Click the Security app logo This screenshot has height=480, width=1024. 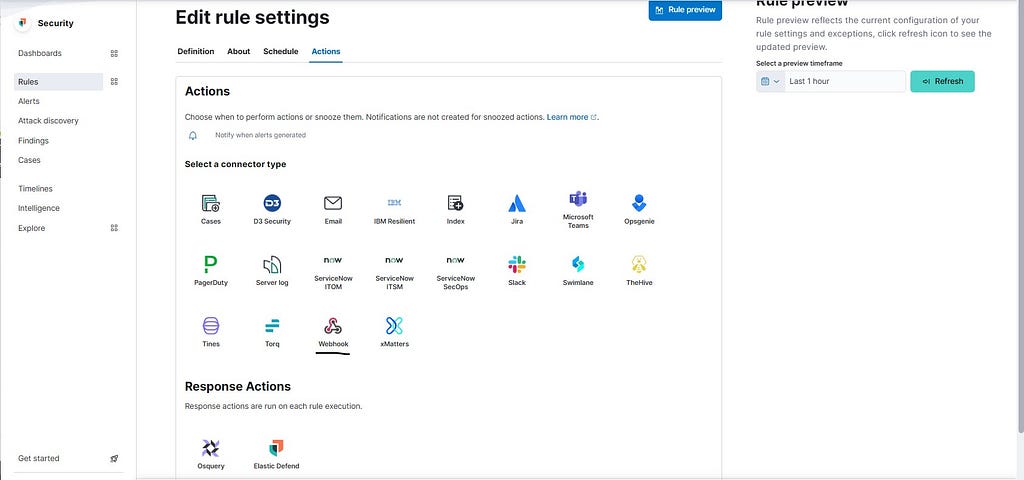(23, 23)
